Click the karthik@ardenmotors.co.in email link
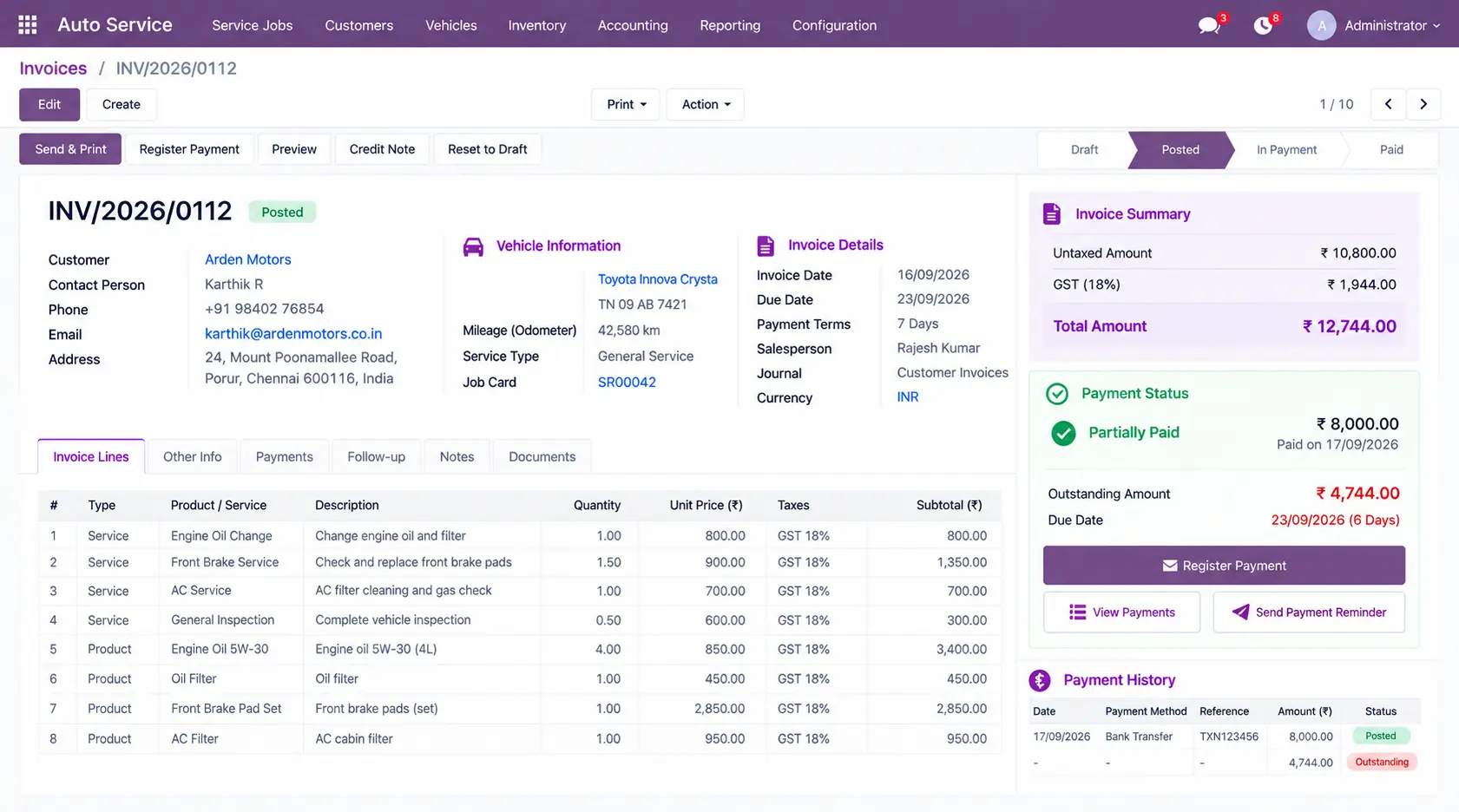 coord(293,334)
